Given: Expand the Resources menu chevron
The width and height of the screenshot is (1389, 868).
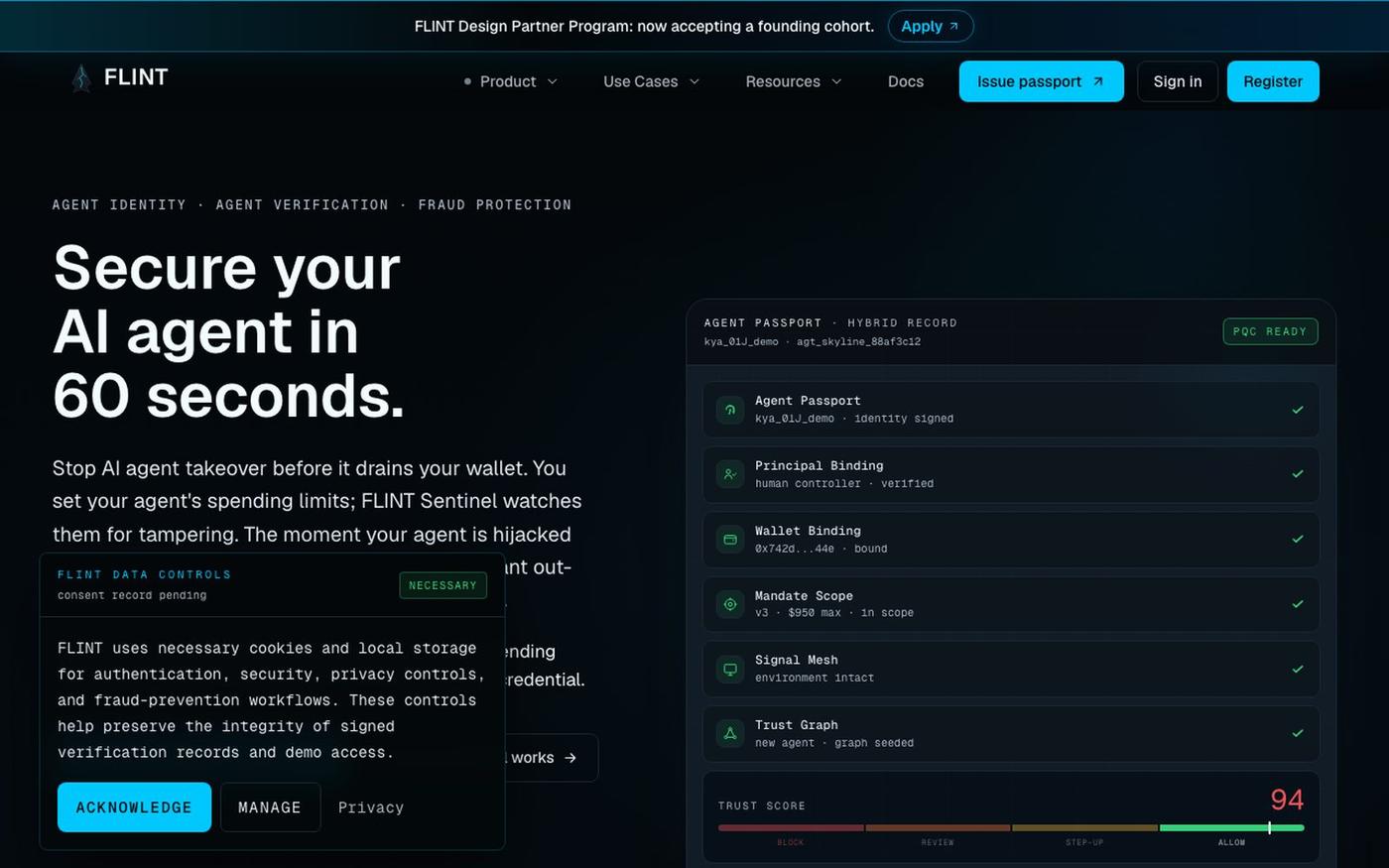Looking at the screenshot, I should tap(836, 81).
